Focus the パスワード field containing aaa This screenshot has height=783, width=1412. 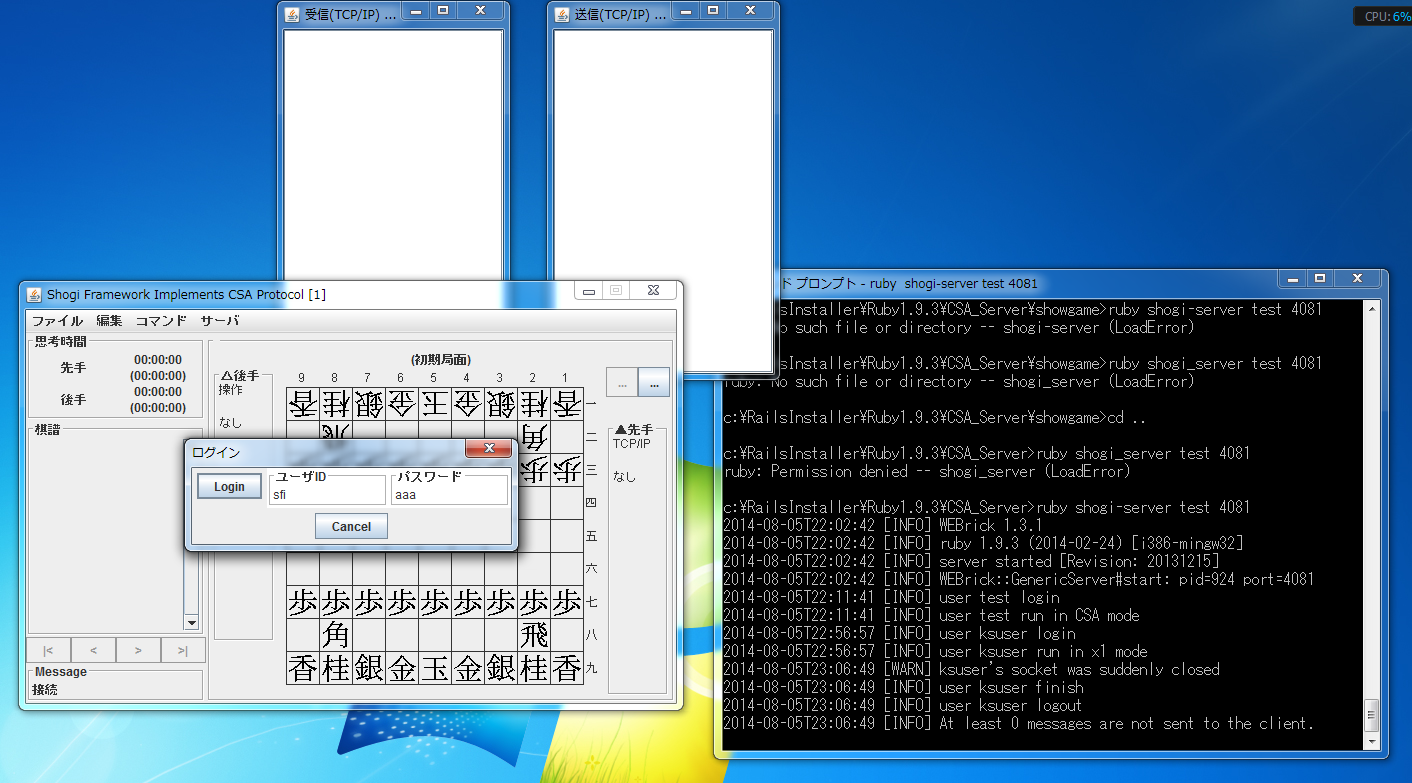click(x=449, y=493)
